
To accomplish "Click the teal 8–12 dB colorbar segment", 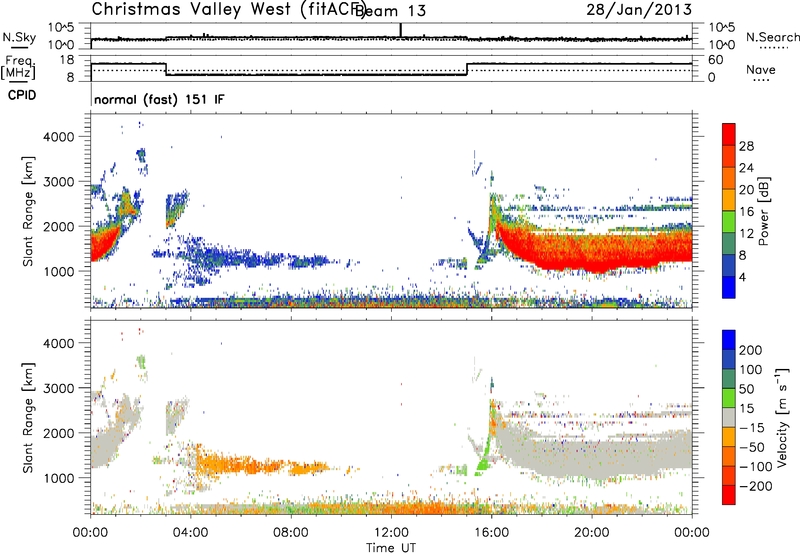I will click(729, 244).
